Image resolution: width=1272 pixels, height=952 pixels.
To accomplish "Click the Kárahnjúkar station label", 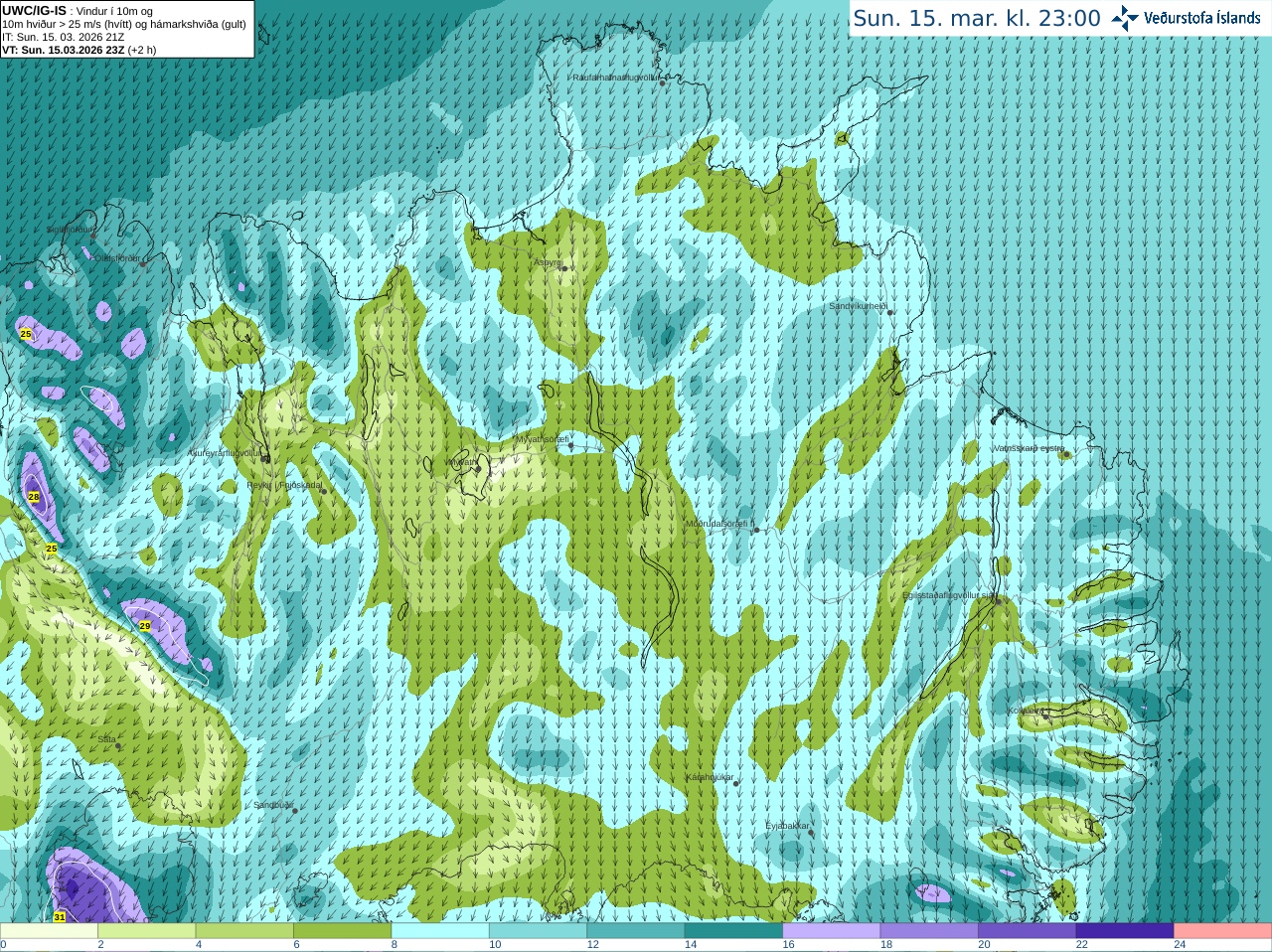I will click(710, 777).
